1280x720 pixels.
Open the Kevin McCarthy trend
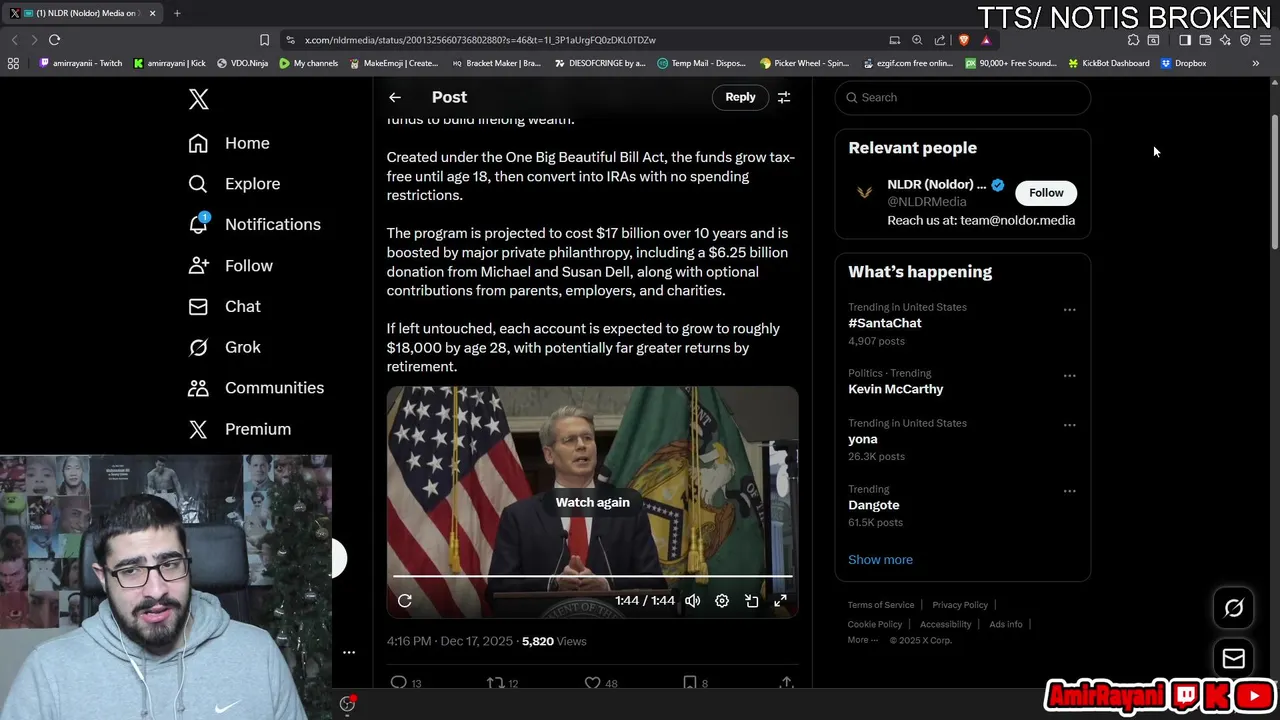pos(896,389)
